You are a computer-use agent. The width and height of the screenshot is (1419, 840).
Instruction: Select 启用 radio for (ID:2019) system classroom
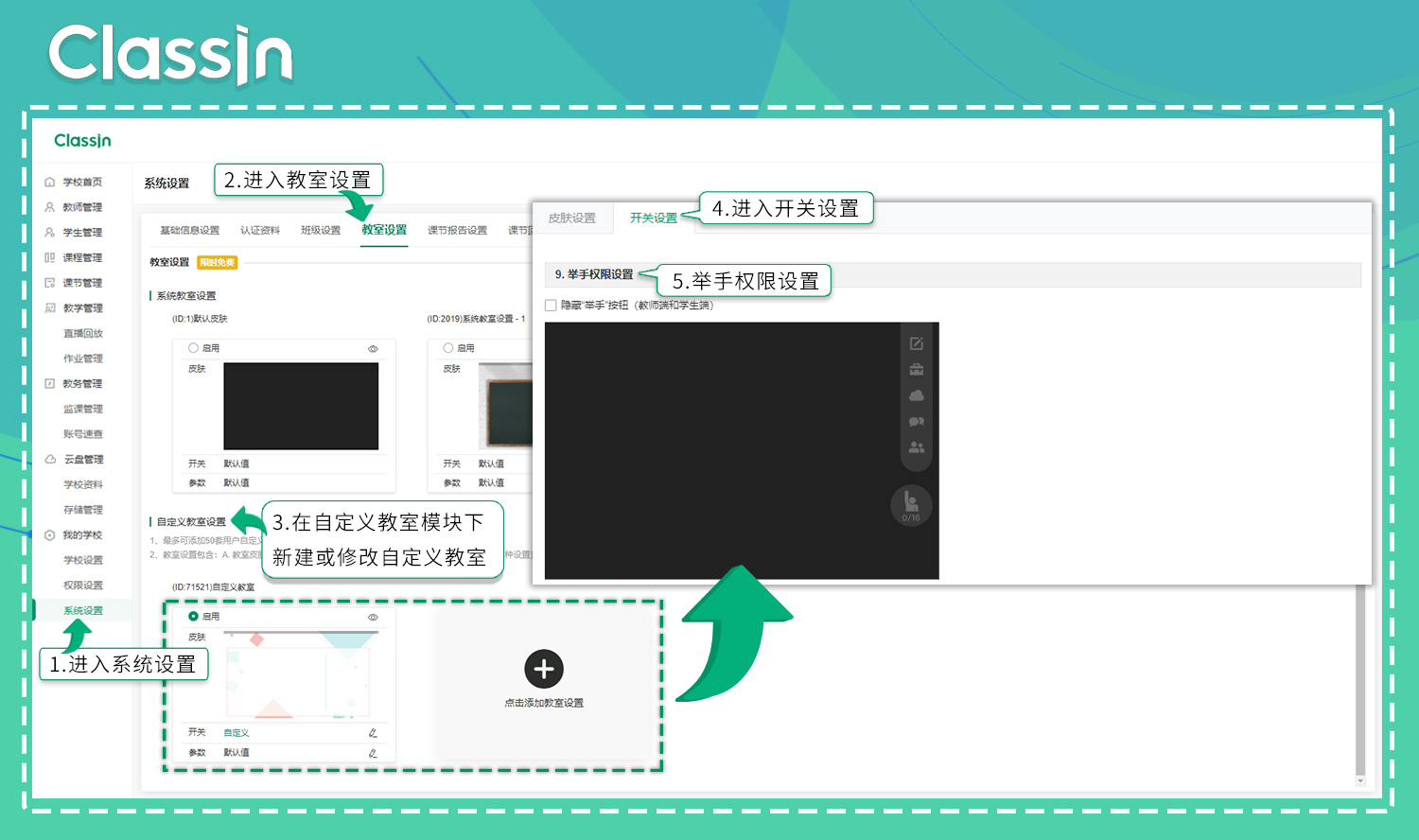coord(448,348)
